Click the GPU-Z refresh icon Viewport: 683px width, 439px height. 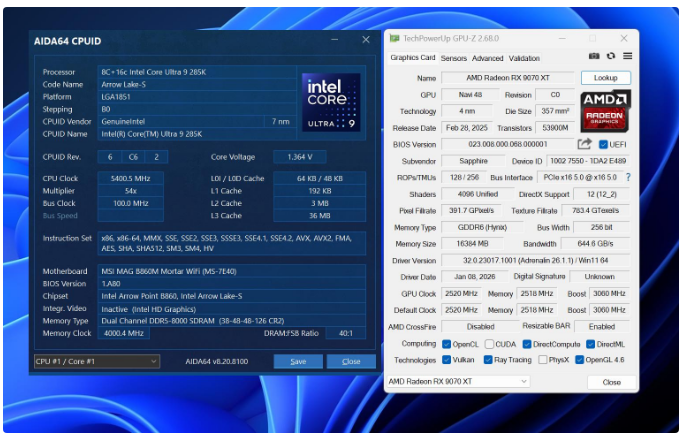[x=611, y=57]
